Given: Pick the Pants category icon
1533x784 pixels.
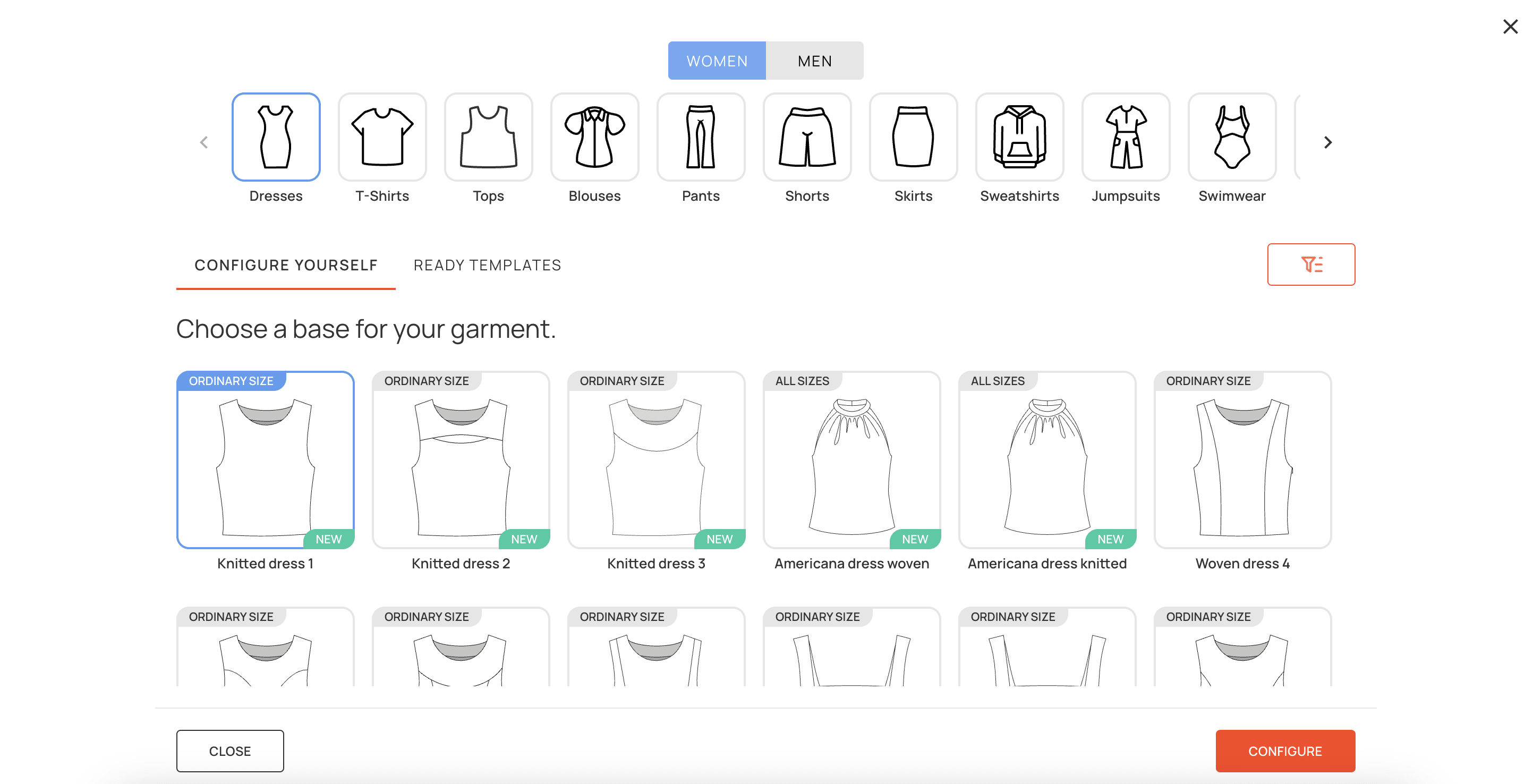Looking at the screenshot, I should [x=701, y=138].
